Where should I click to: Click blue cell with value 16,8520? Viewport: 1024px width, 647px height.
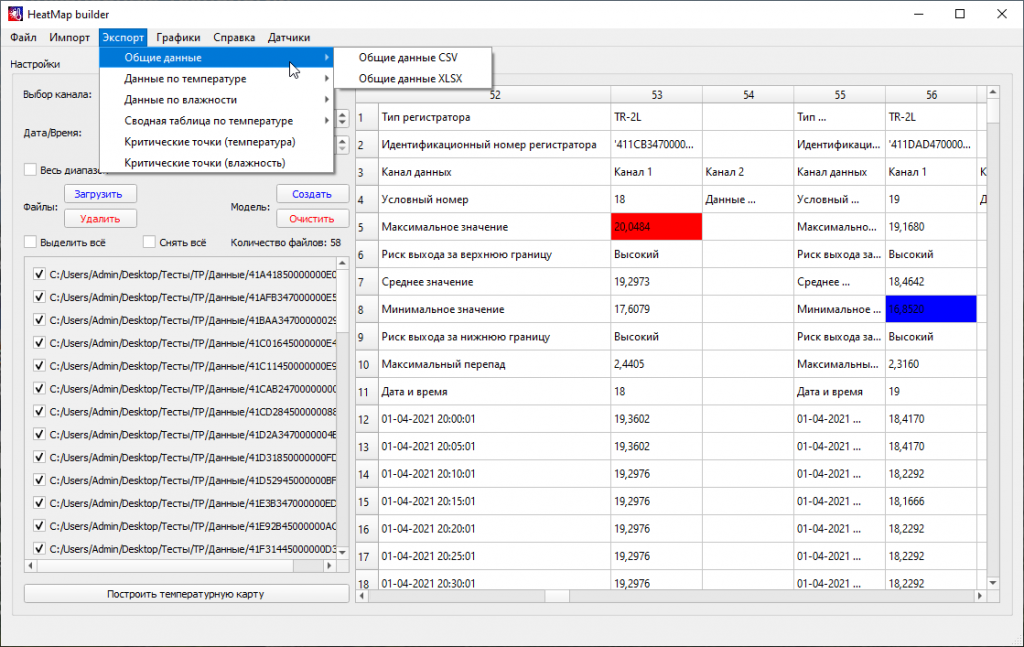tap(931, 309)
